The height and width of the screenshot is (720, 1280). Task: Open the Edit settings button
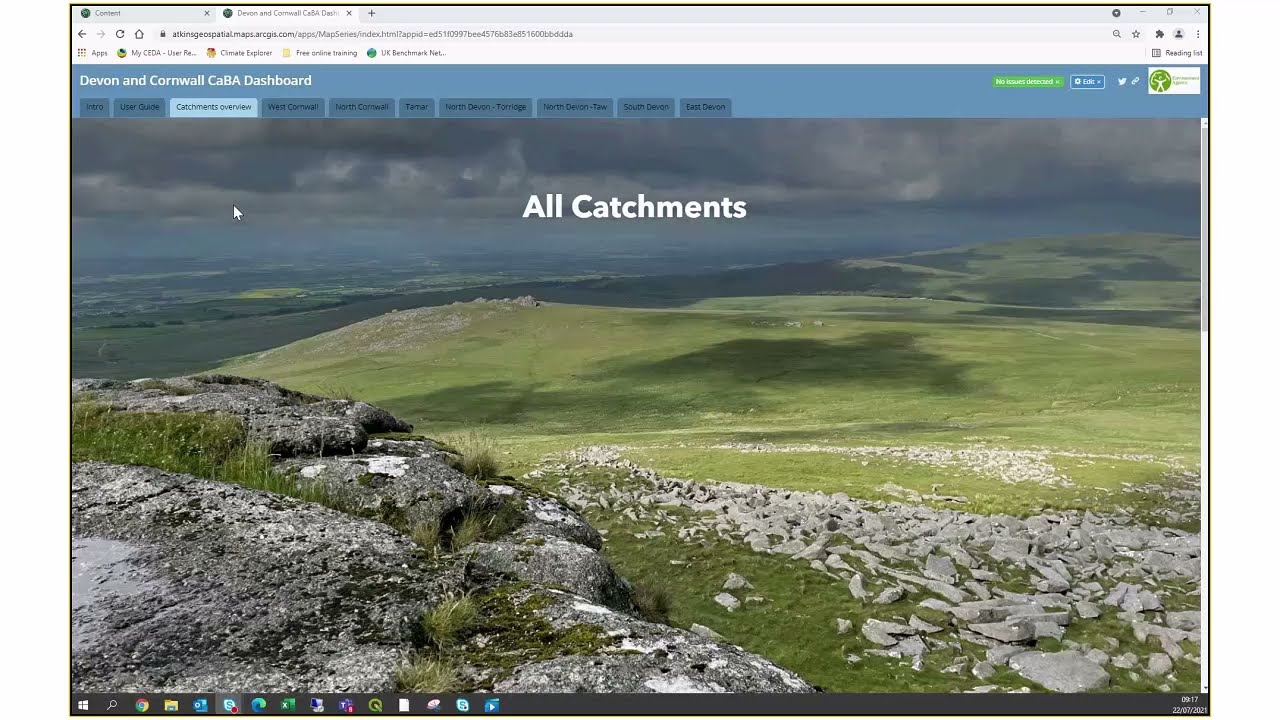coord(1087,82)
